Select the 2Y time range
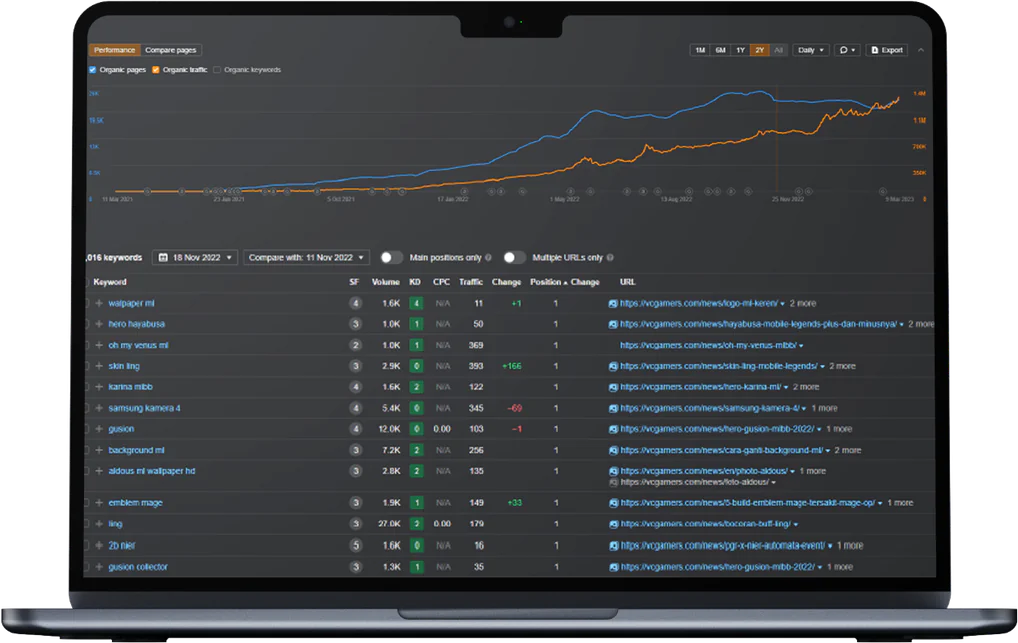 pos(760,50)
